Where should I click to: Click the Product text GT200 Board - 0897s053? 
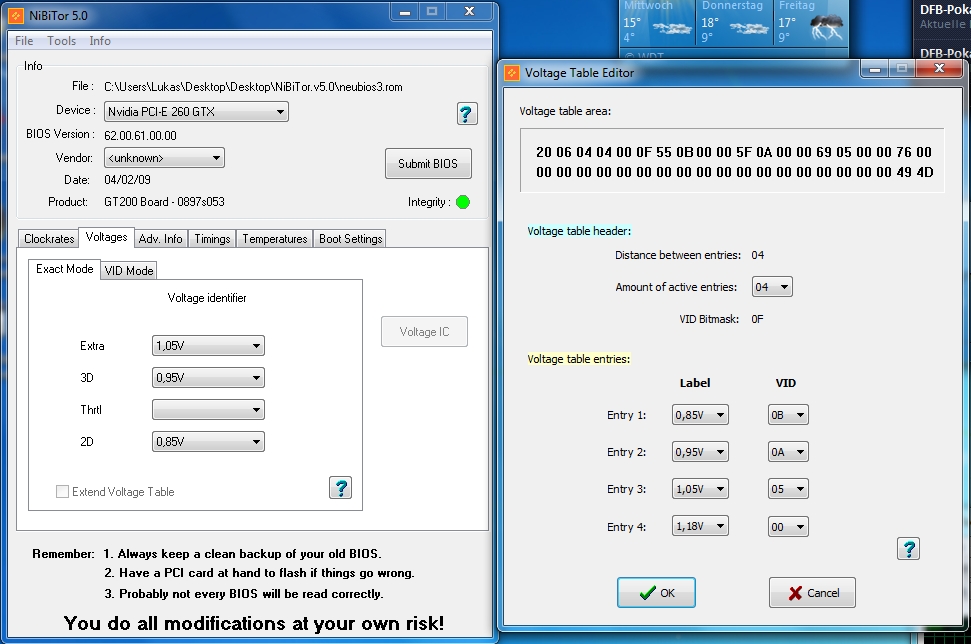[x=164, y=202]
